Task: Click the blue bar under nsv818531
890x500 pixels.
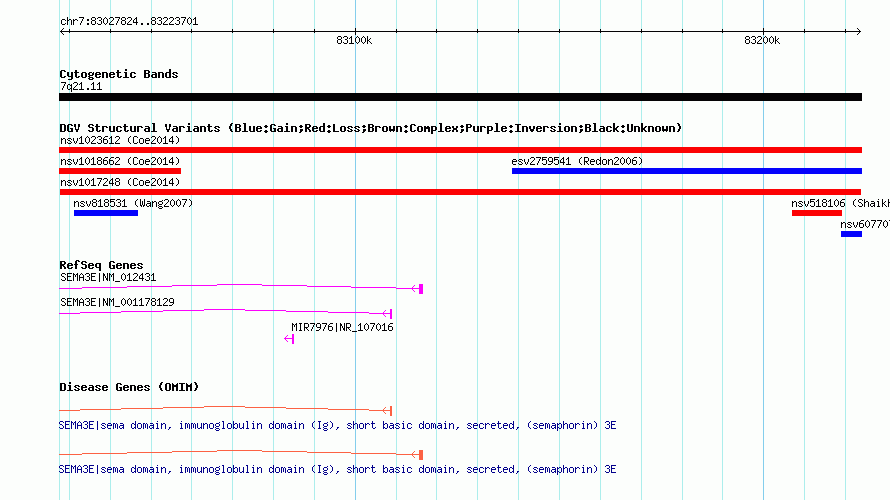Action: 106,213
